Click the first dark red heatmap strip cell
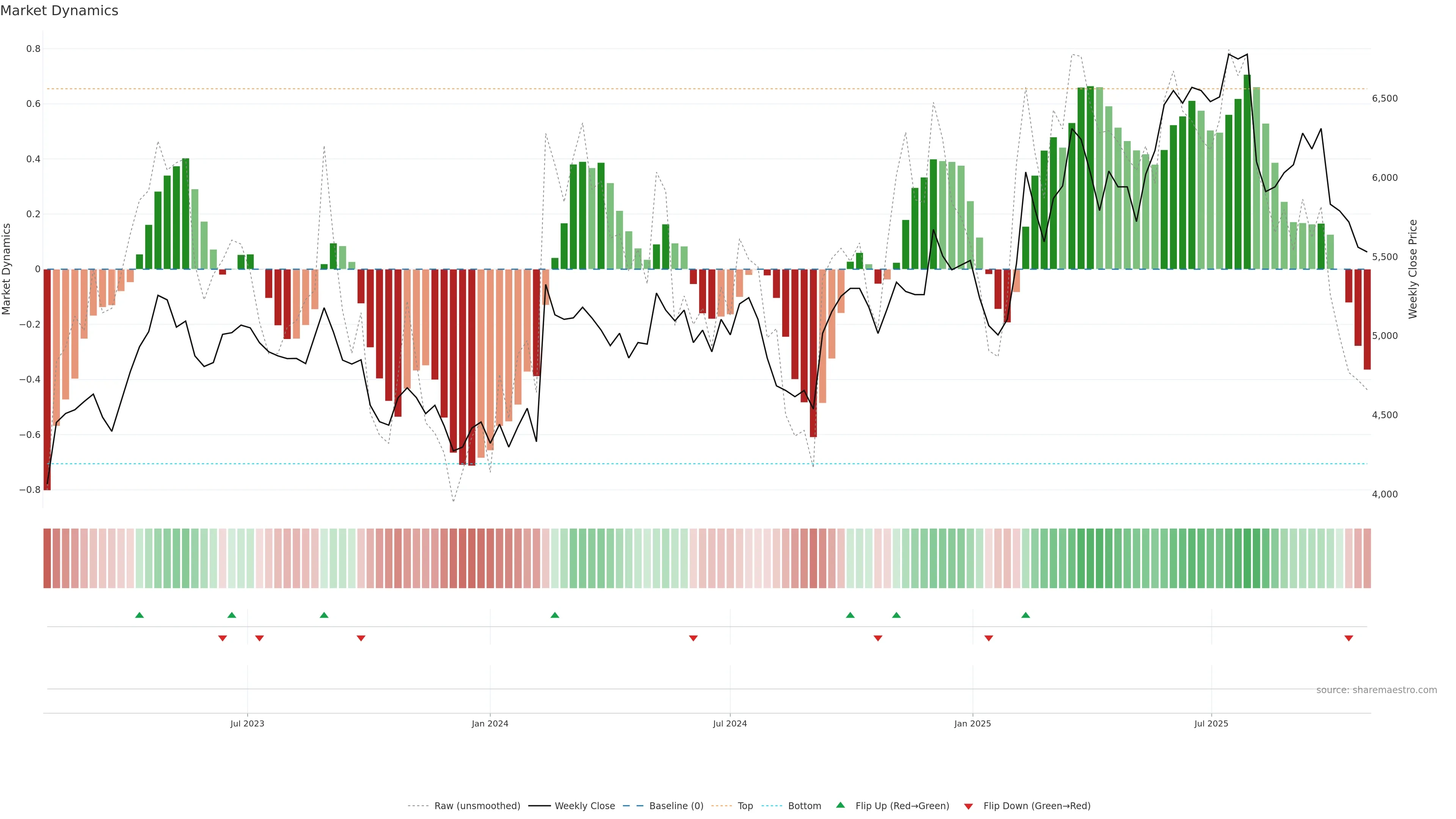The image size is (1456, 819). coord(47,559)
